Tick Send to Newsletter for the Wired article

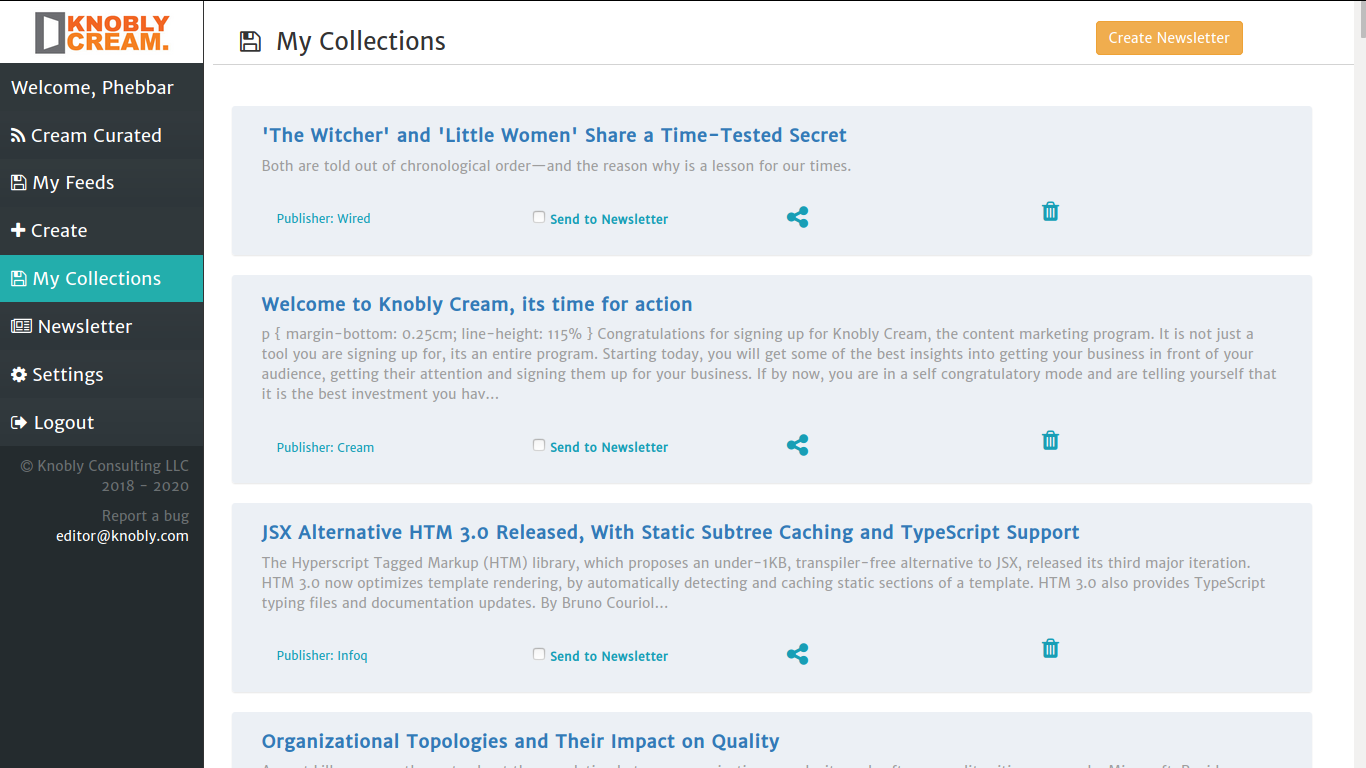point(539,217)
